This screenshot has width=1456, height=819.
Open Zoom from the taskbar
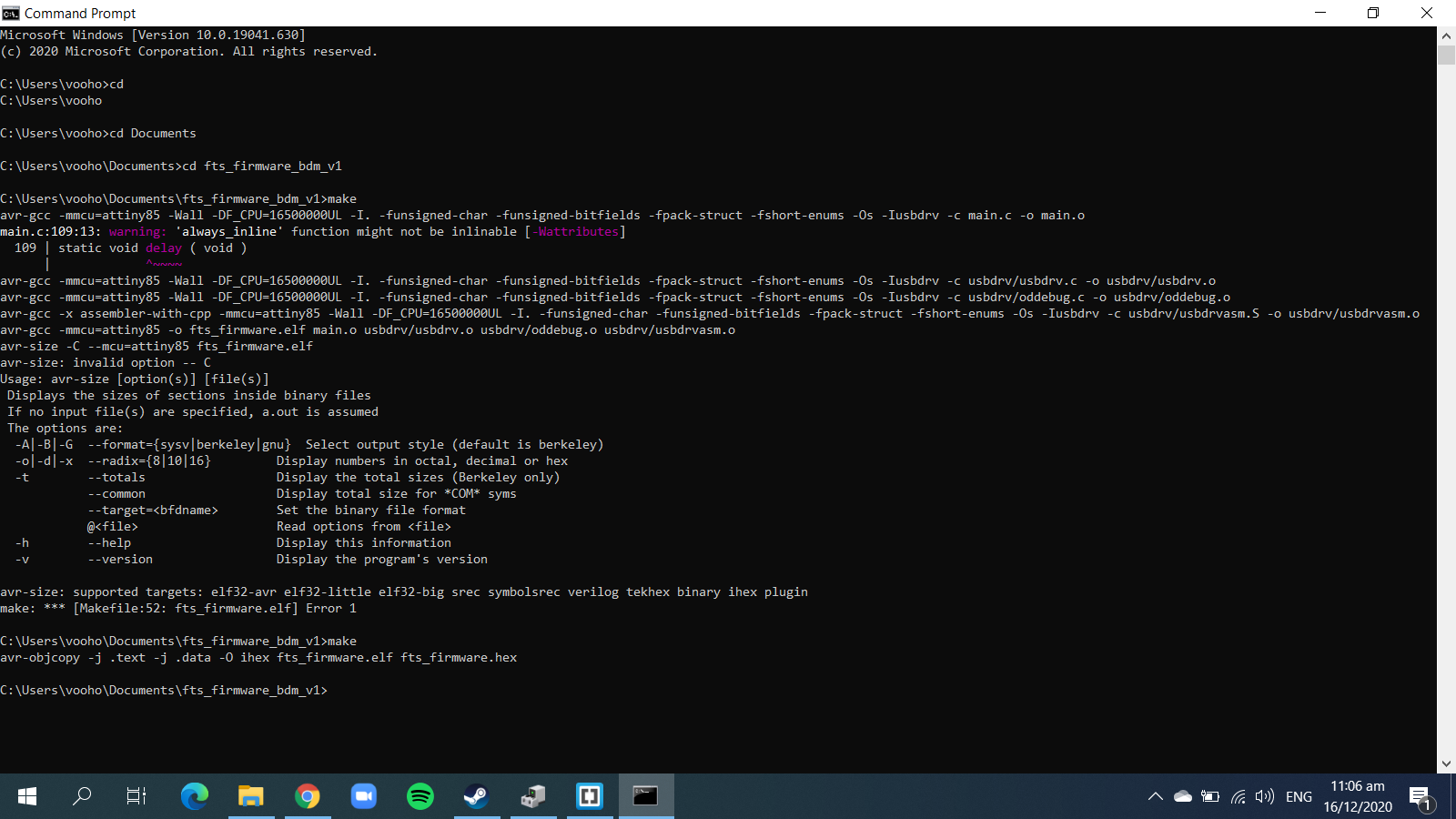coord(364,796)
